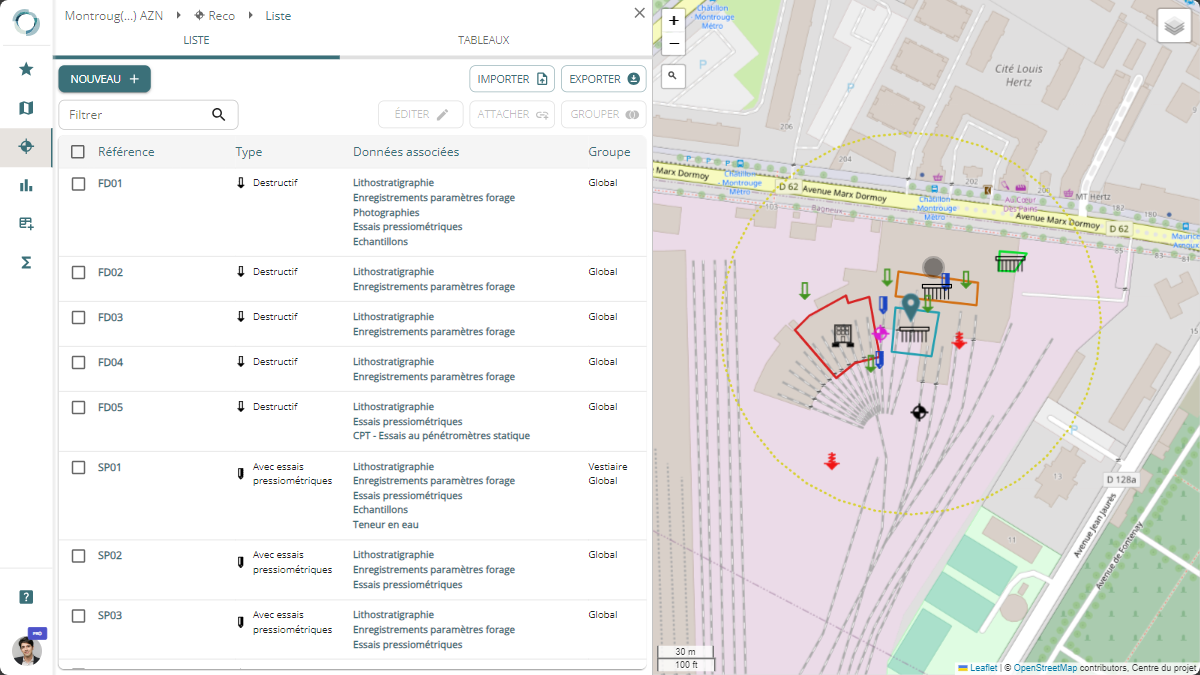Open the sigma summary sidebar icon
This screenshot has height=675, width=1200.
point(26,262)
